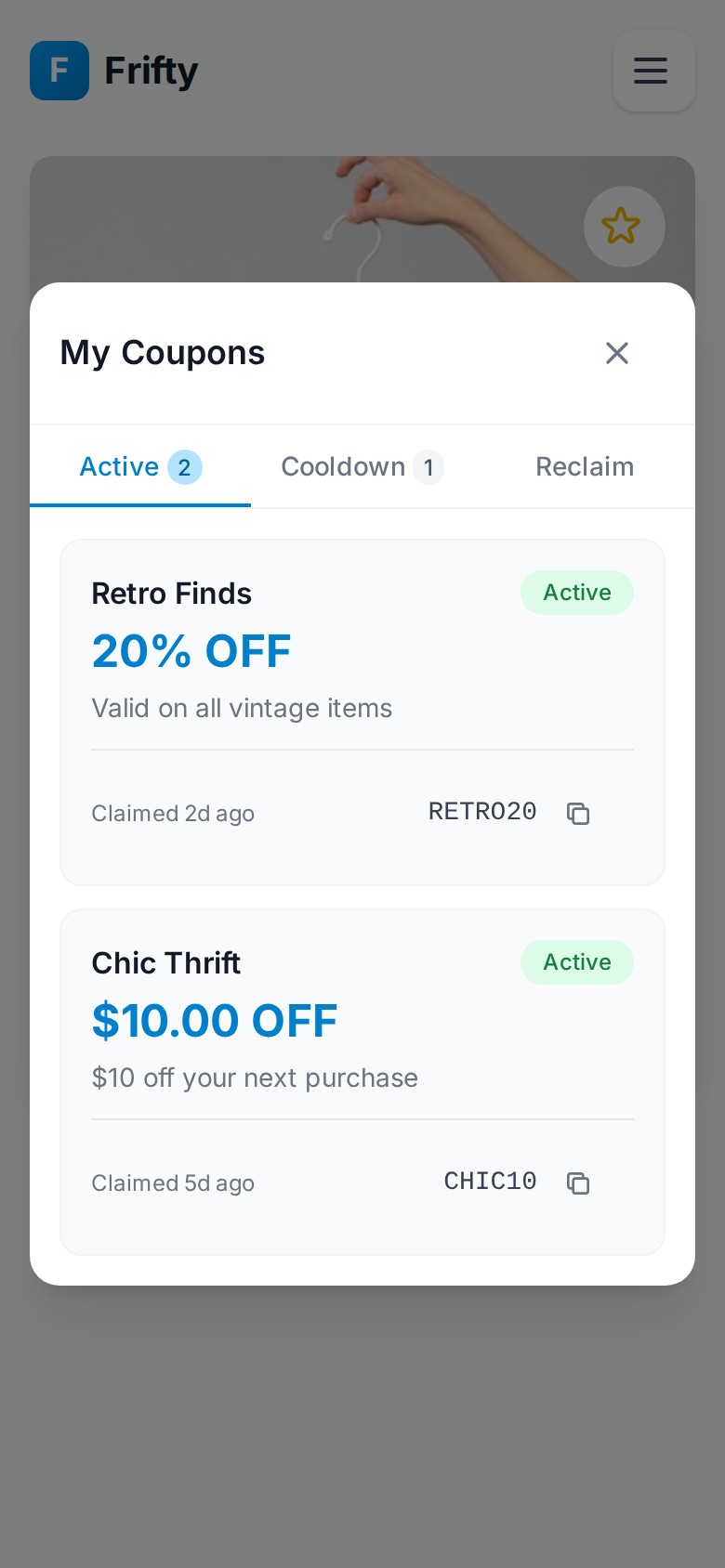Image resolution: width=725 pixels, height=1568 pixels.
Task: Open the hamburger navigation menu
Action: click(x=652, y=71)
